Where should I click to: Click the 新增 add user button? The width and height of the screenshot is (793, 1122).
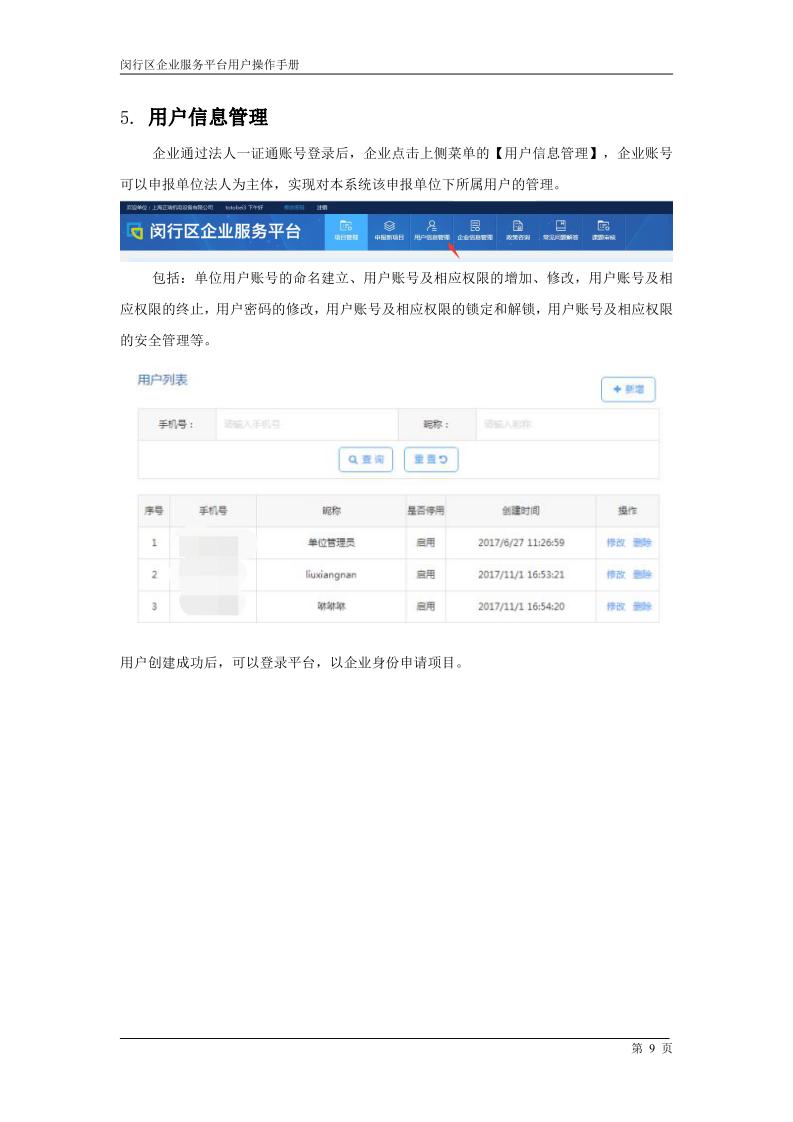pyautogui.click(x=628, y=390)
